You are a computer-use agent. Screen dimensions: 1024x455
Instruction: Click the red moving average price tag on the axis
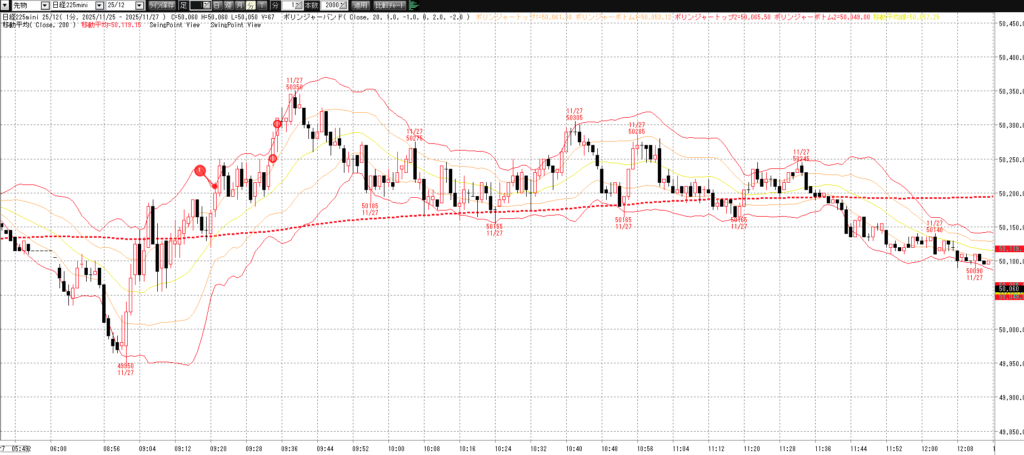coord(1008,248)
